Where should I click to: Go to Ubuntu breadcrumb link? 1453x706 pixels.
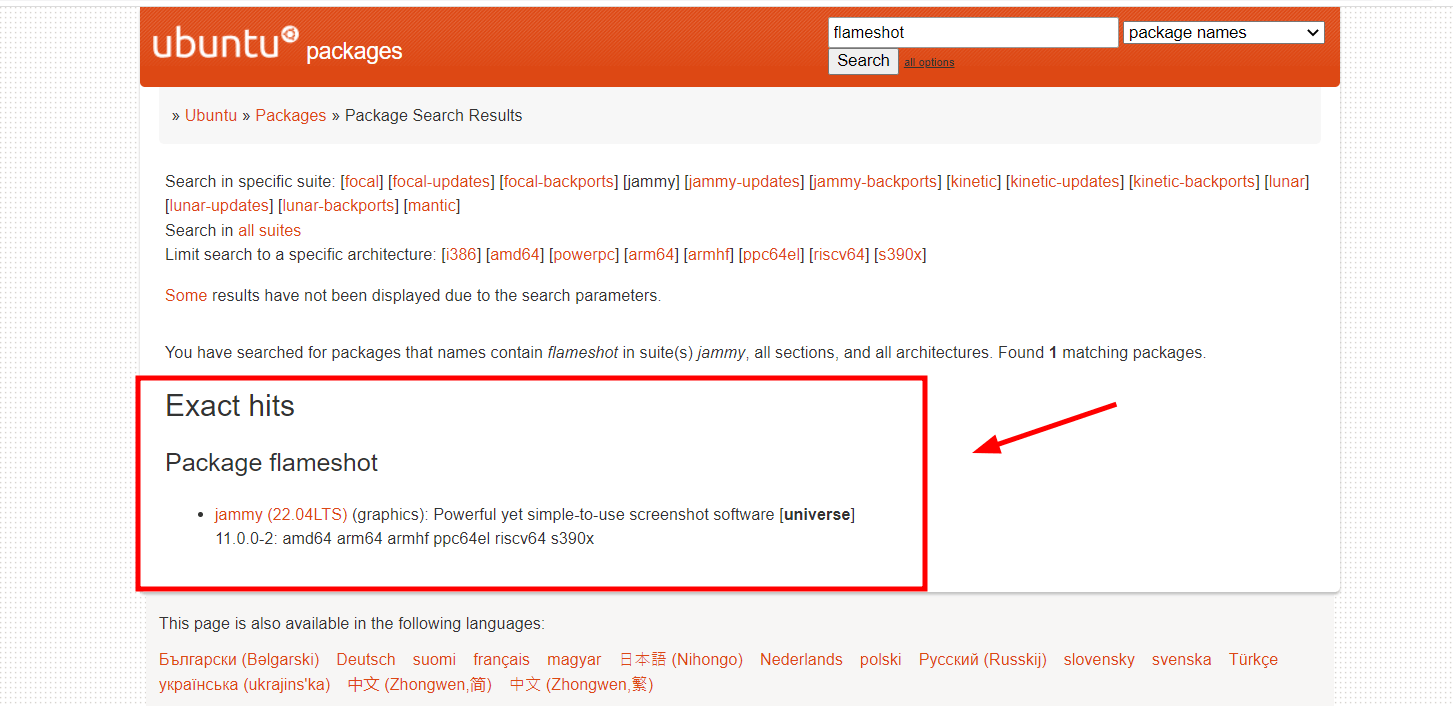211,115
